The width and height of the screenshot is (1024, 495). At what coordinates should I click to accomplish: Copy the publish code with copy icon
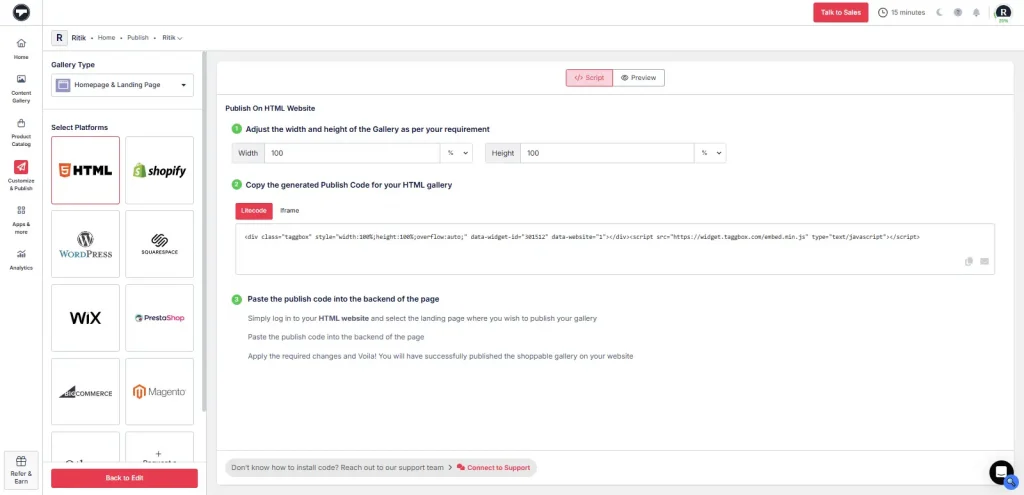969,262
